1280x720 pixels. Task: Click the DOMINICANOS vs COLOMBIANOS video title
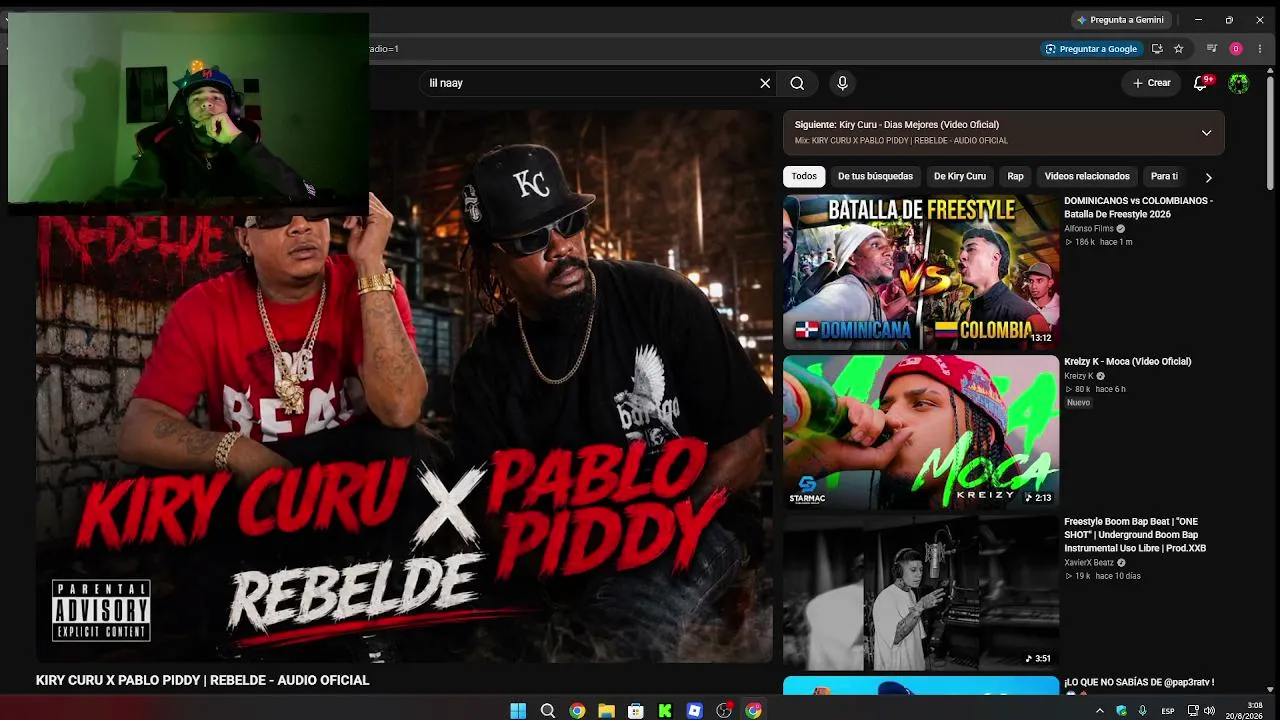(x=1138, y=207)
